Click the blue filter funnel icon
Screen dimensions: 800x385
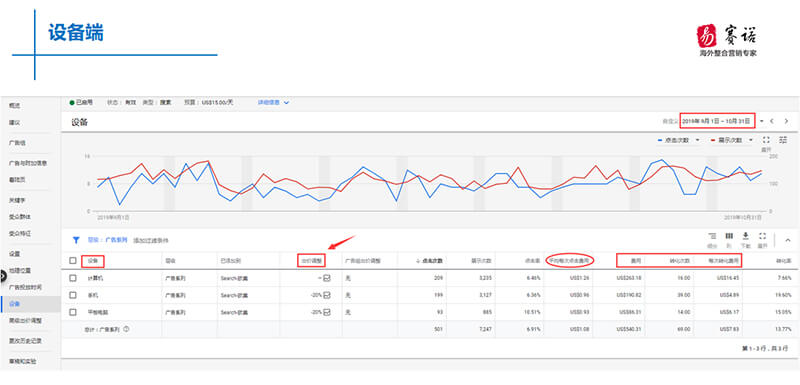pos(76,240)
